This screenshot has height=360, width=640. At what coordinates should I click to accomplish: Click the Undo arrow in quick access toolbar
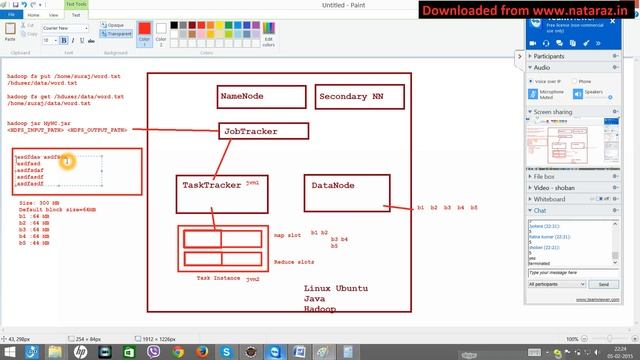[x=24, y=4]
